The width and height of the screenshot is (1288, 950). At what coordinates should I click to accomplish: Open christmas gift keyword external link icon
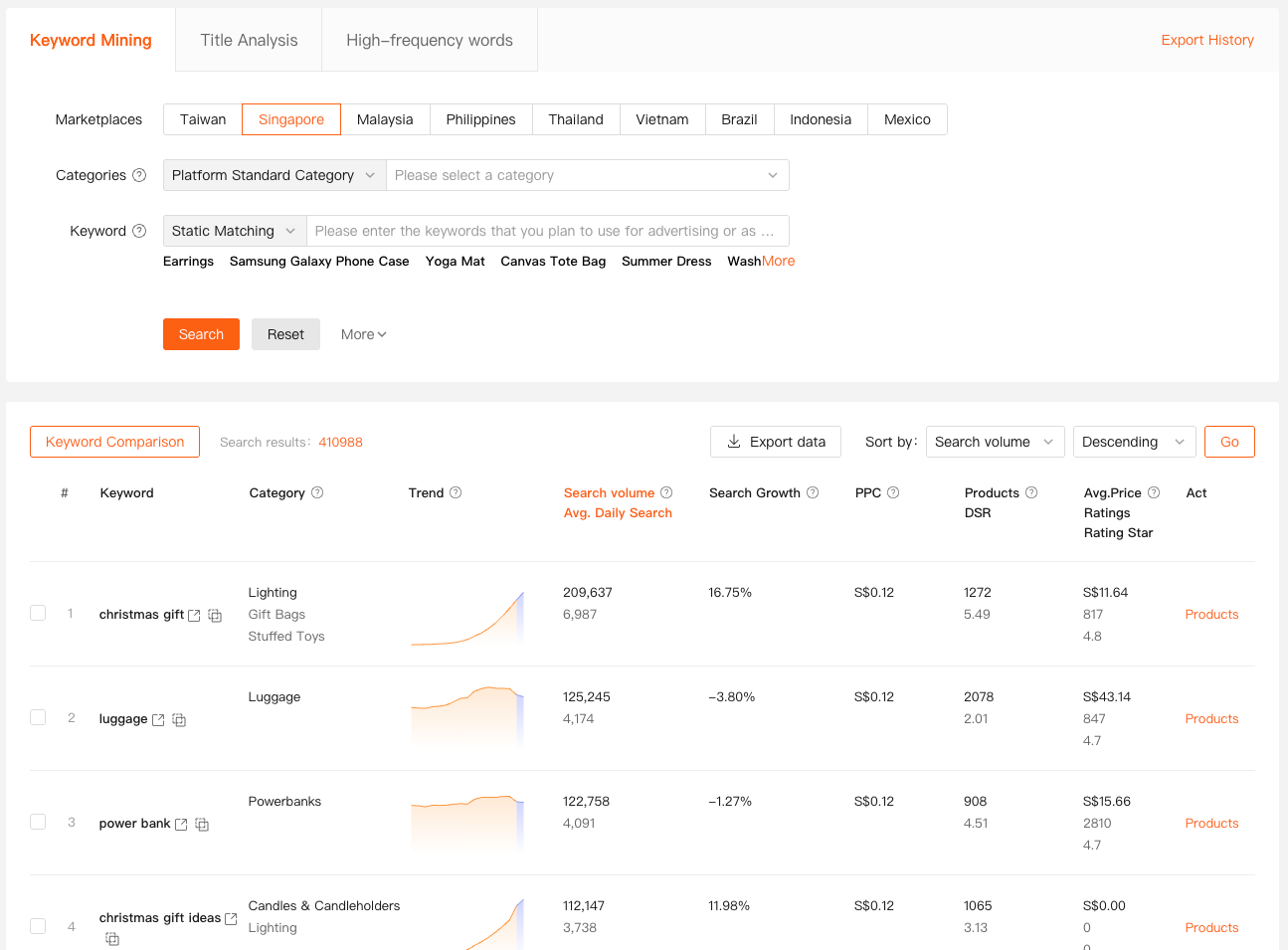194,616
